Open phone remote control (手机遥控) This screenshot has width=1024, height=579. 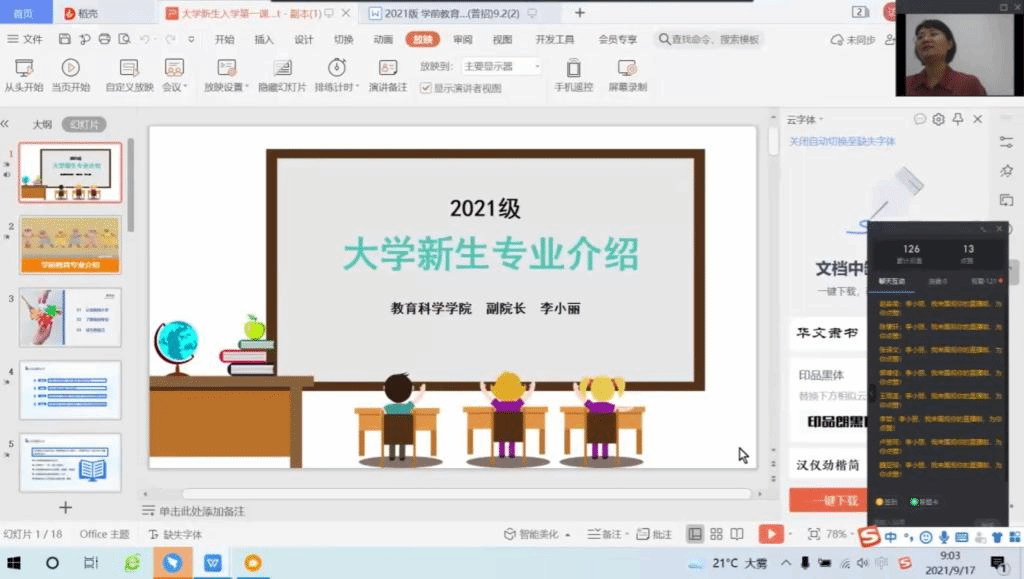tap(573, 75)
